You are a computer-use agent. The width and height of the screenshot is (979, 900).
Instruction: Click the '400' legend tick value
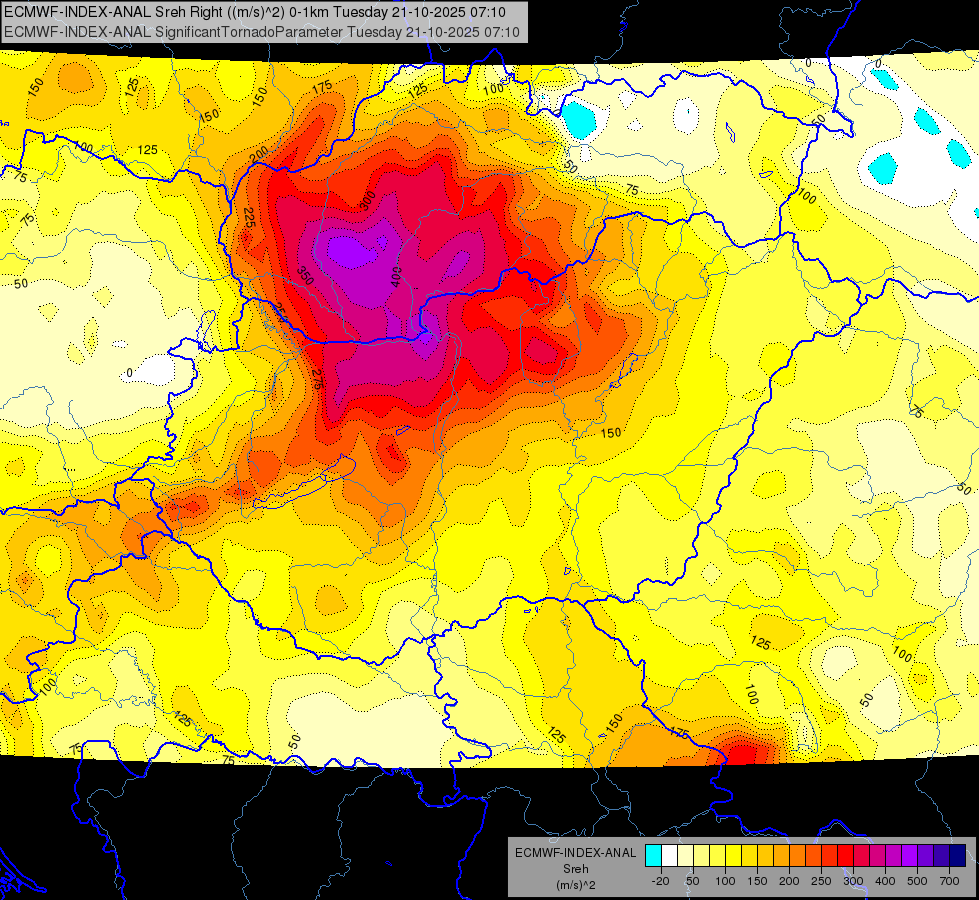click(885, 881)
